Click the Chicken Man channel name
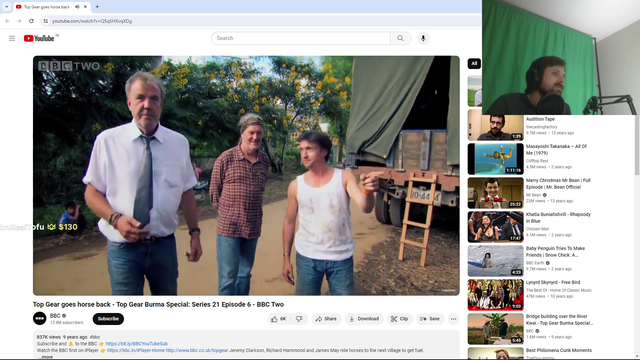640x360 pixels. pos(537,229)
